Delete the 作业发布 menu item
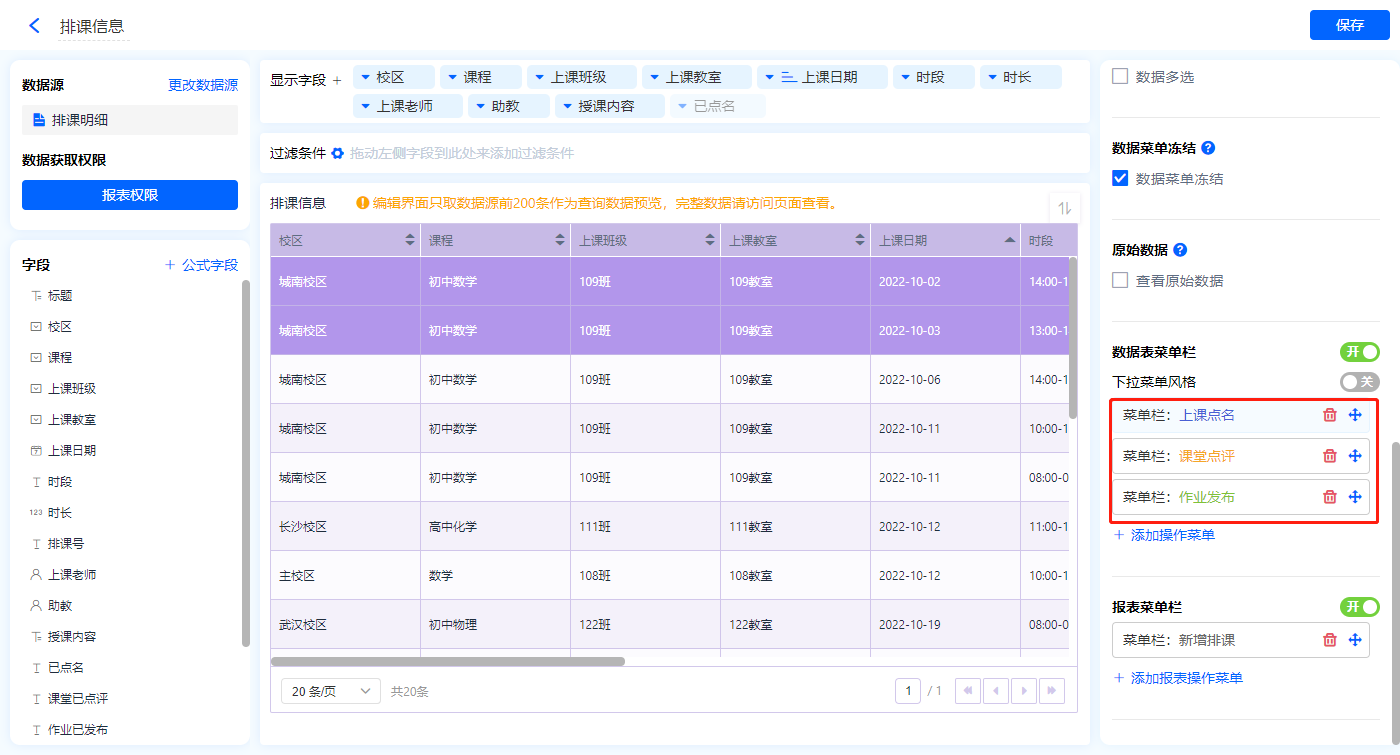 coord(1329,497)
